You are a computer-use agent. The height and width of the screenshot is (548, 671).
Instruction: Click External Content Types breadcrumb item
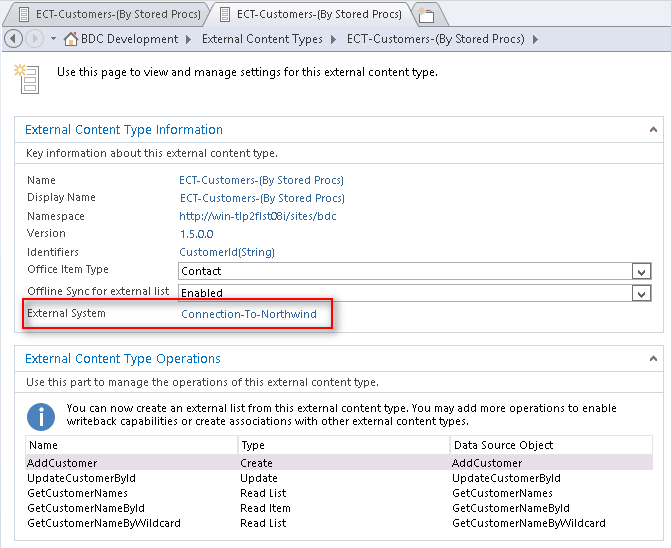[x=262, y=39]
